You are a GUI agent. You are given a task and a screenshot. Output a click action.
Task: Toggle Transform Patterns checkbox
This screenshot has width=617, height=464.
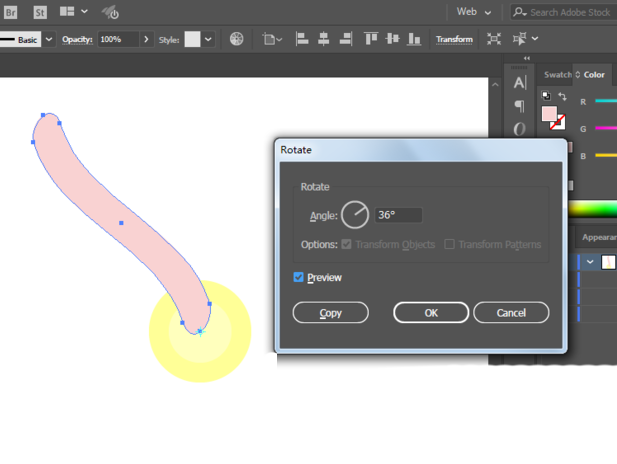tap(449, 244)
